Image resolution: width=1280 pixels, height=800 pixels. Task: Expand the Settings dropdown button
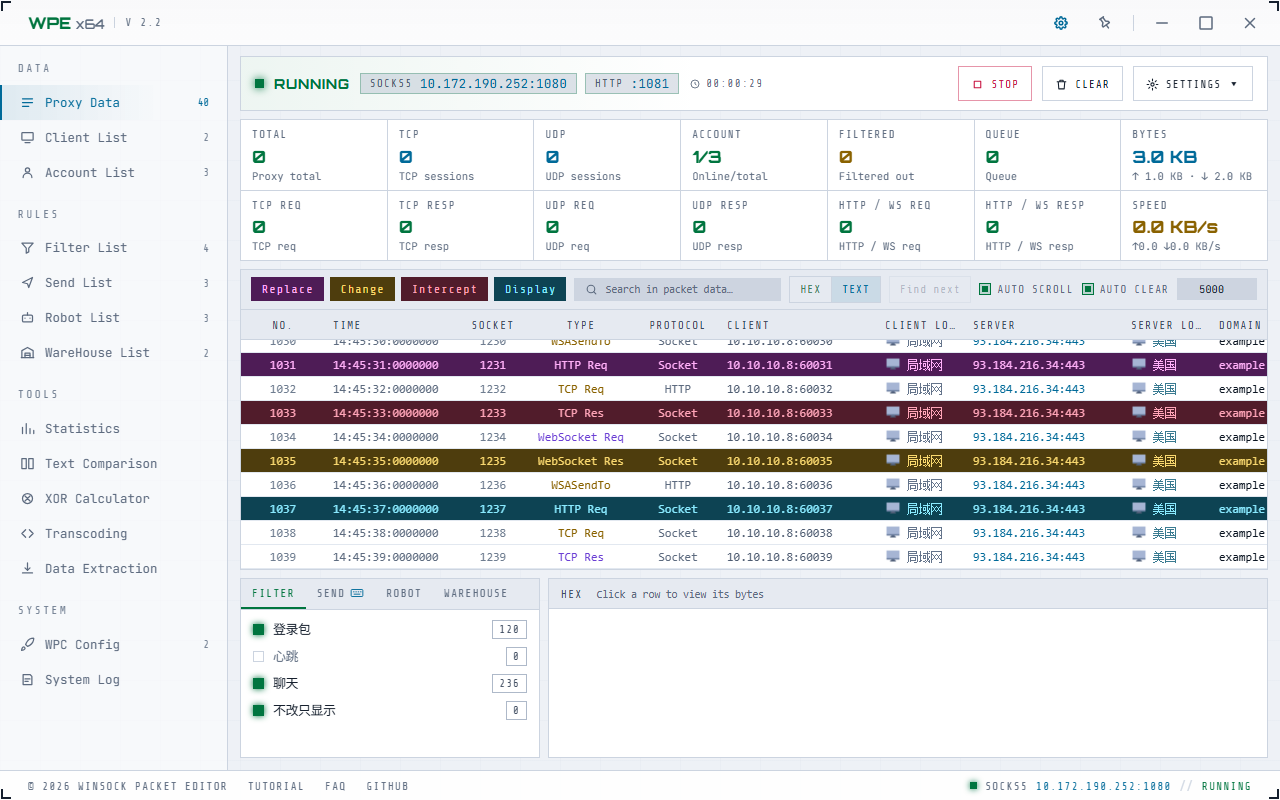(1192, 84)
